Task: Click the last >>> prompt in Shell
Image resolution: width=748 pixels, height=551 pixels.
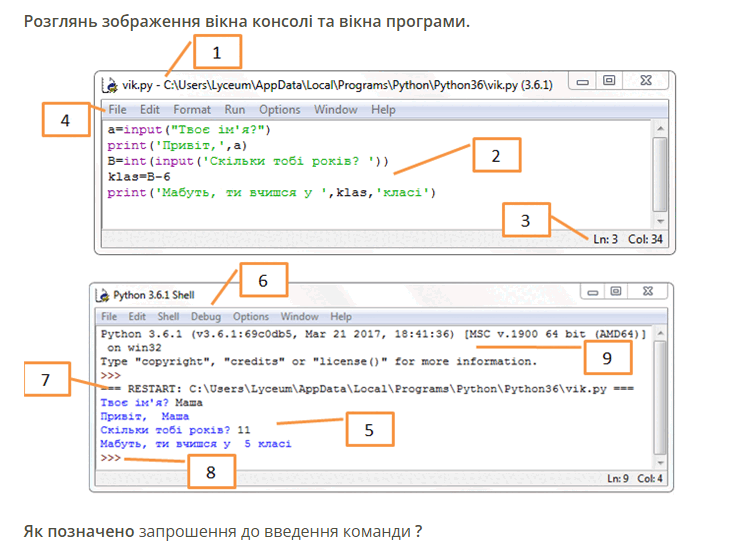Action: pyautogui.click(x=110, y=458)
